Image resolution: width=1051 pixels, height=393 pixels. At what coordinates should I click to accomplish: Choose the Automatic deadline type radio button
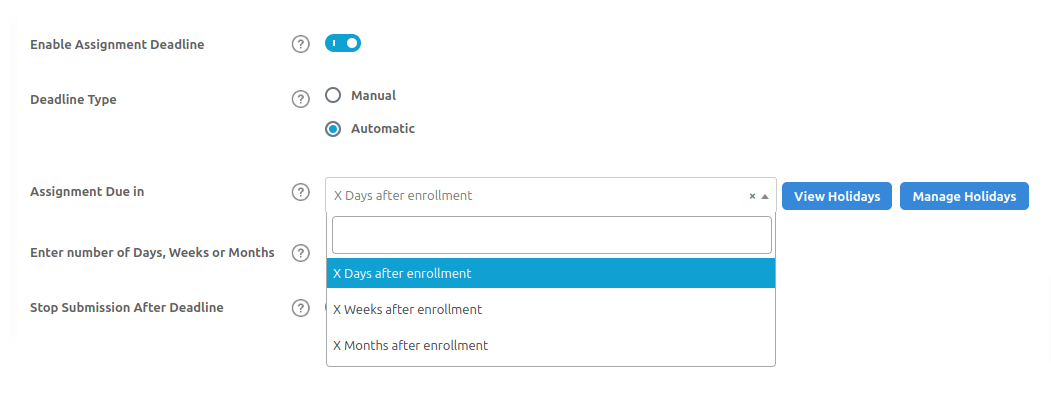333,129
